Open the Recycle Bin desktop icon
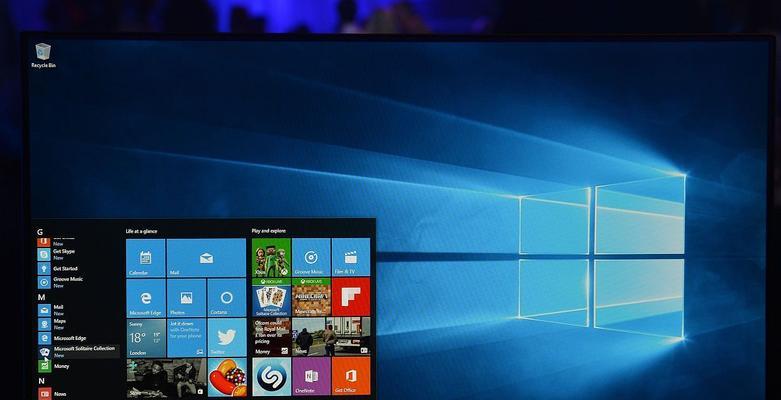 point(43,54)
